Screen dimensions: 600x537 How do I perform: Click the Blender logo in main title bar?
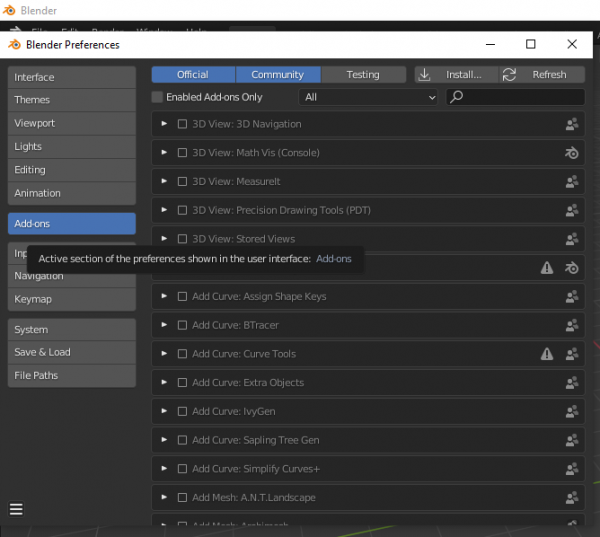tap(9, 10)
